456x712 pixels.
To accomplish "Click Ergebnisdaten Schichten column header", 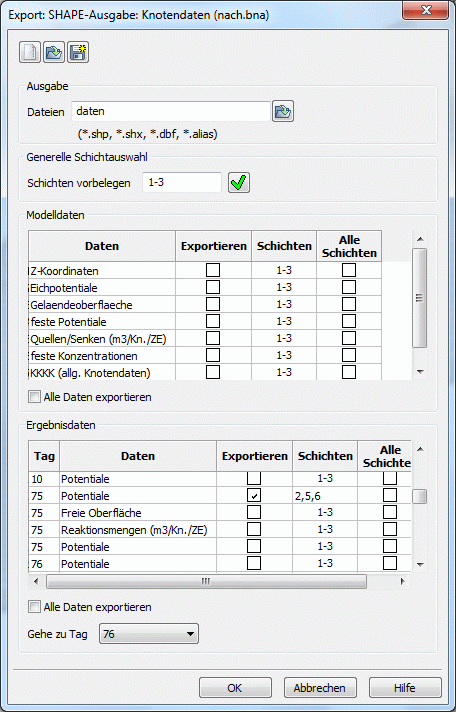I will coord(325,456).
